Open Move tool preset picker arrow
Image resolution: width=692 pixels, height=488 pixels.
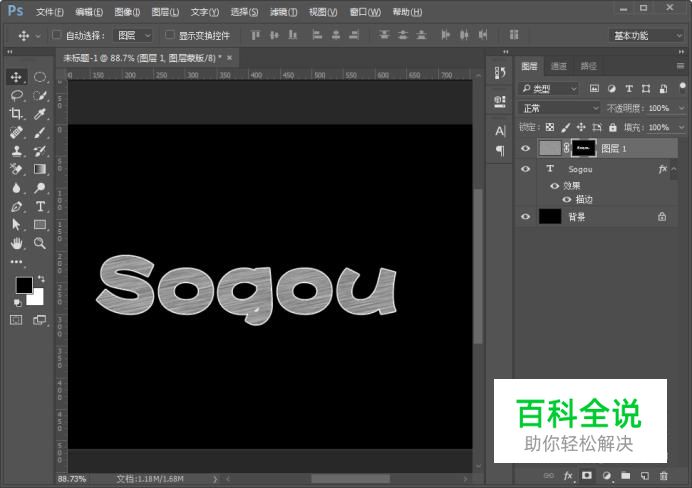pyautogui.click(x=38, y=36)
